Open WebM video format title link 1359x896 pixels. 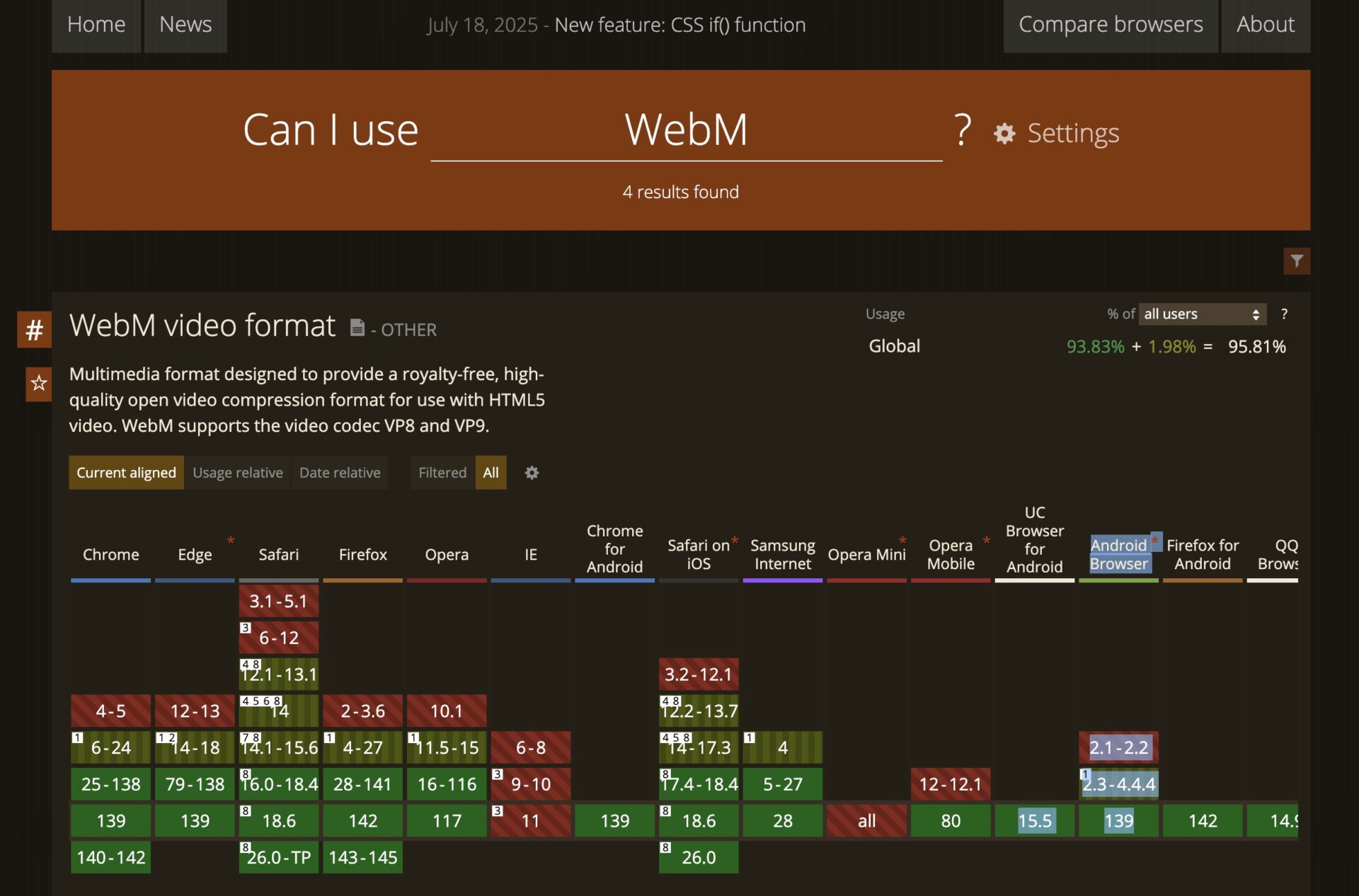click(x=202, y=326)
